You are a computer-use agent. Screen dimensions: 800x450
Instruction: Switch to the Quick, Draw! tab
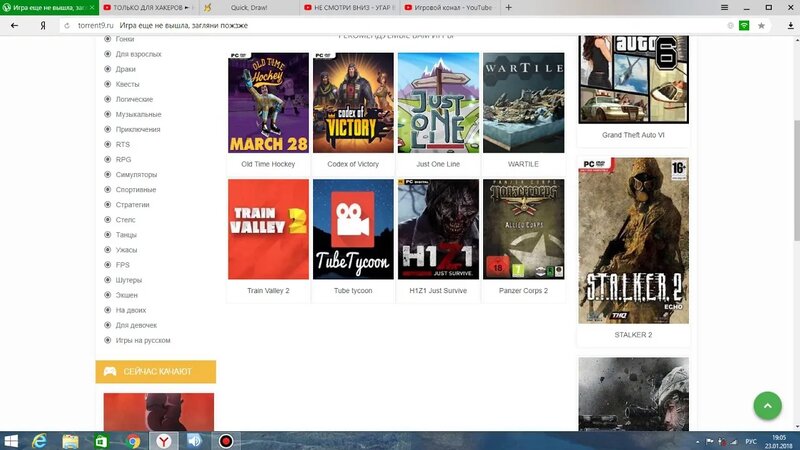(248, 8)
